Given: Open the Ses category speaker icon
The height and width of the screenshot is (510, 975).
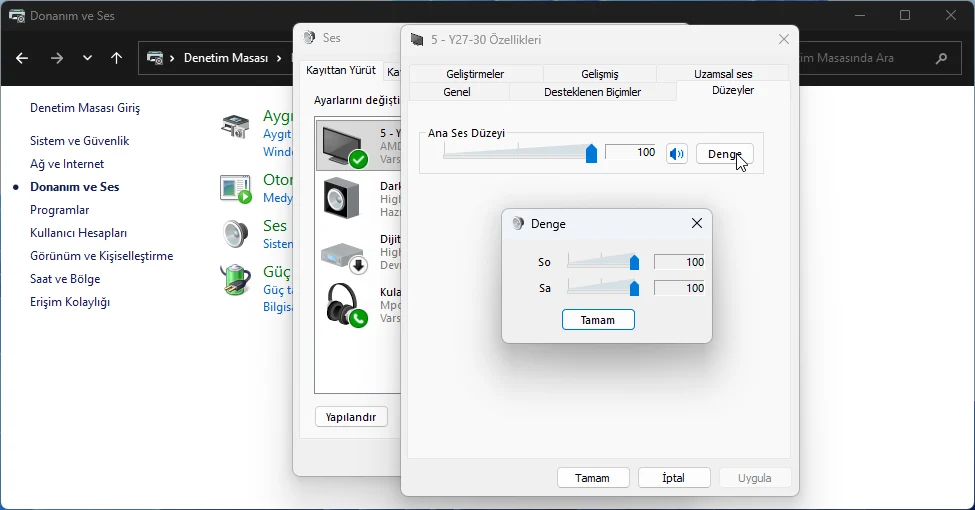Looking at the screenshot, I should point(236,234).
